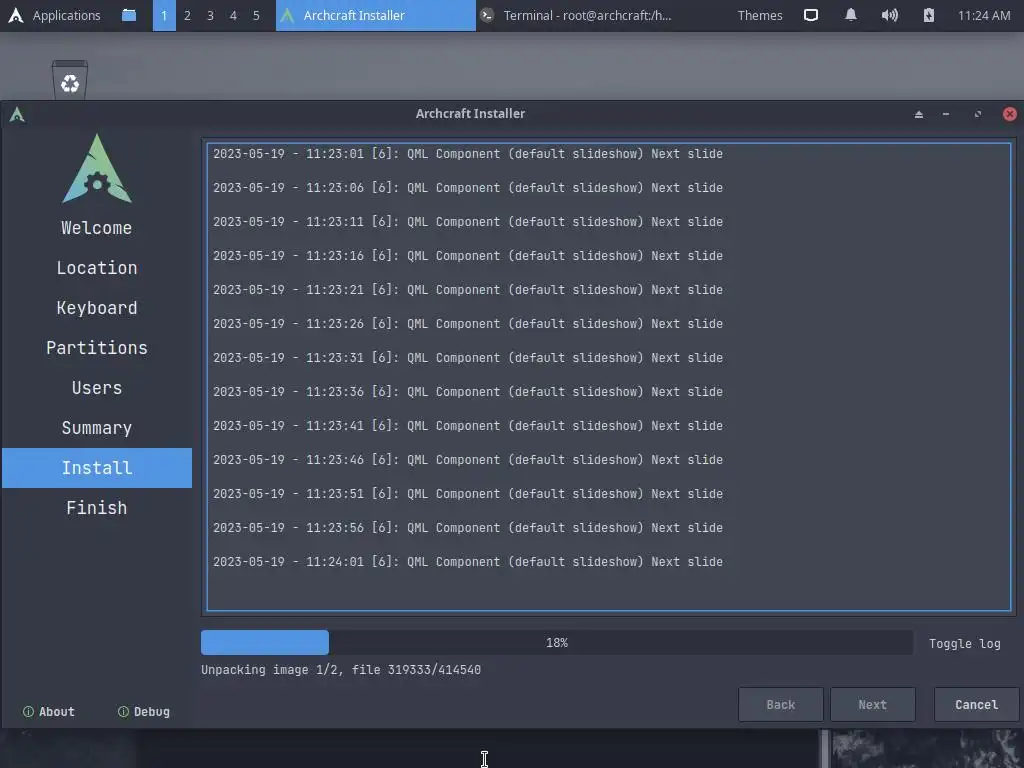Click the Unpacking image status text
This screenshot has width=1024, height=768.
click(341, 670)
